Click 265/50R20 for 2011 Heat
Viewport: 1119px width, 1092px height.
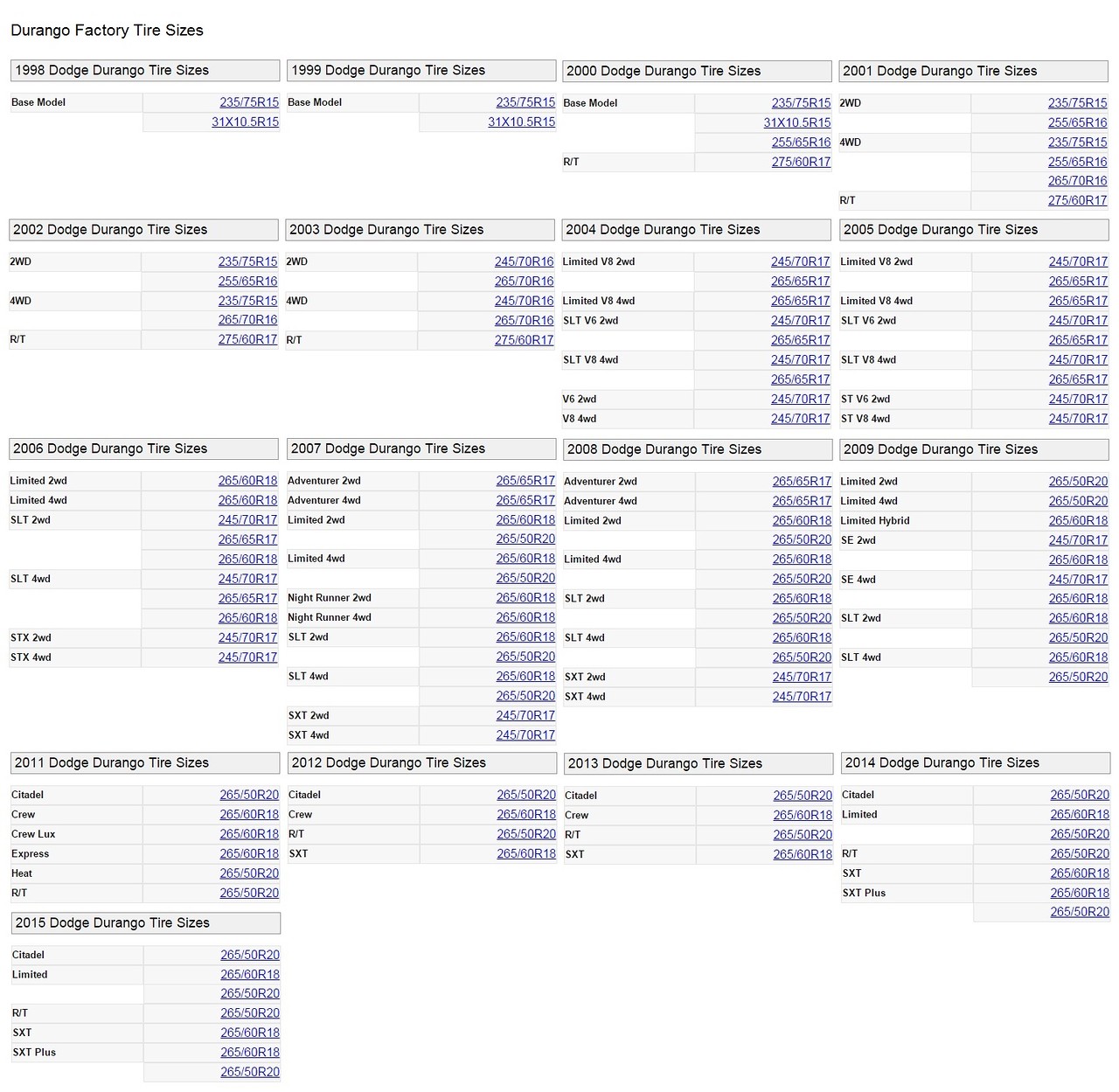[x=249, y=873]
